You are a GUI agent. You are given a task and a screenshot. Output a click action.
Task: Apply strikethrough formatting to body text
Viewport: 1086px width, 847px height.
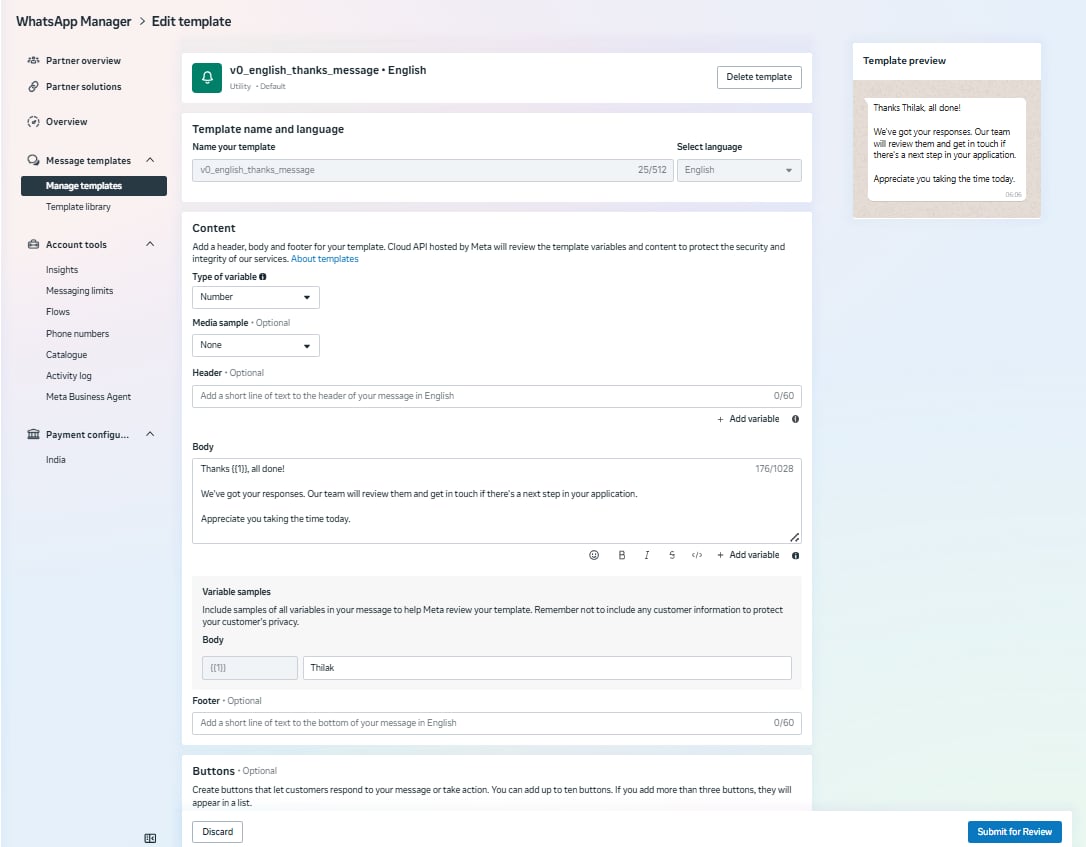coord(672,555)
